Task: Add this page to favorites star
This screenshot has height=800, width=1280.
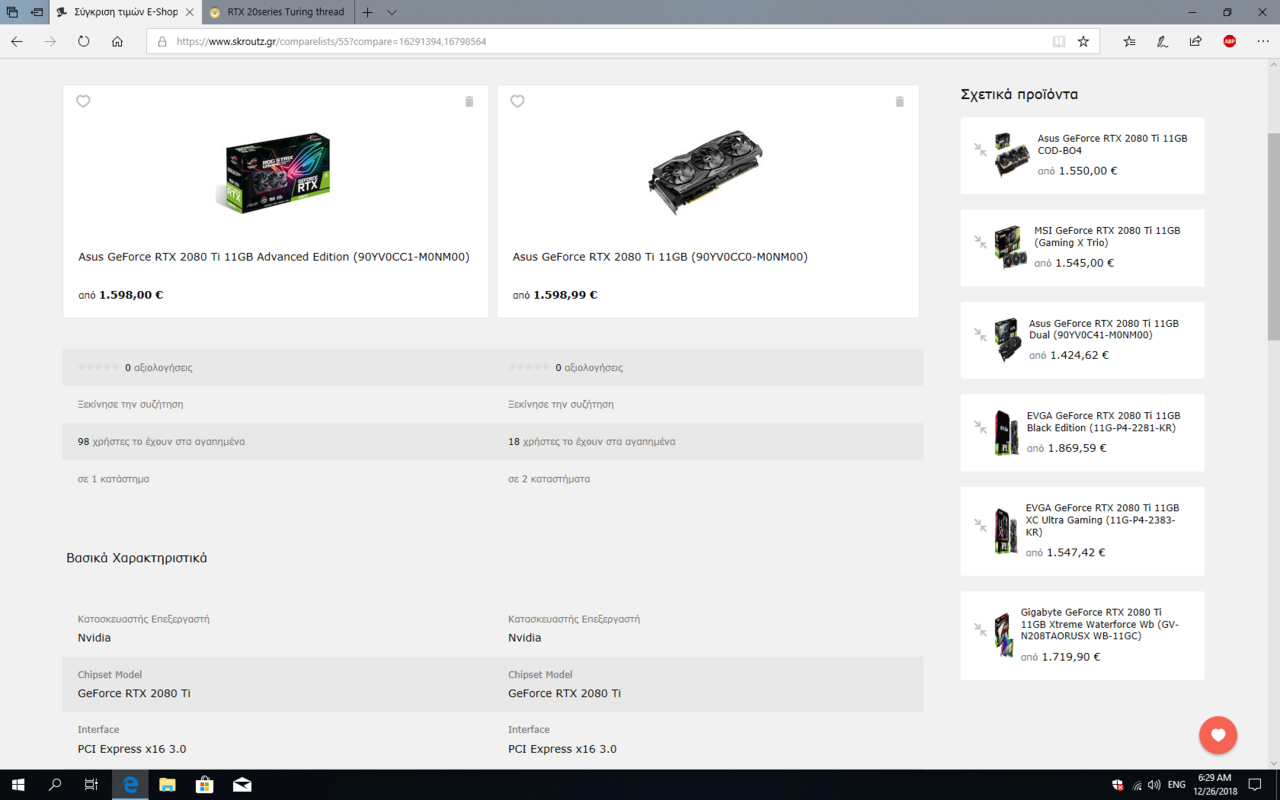Action: click(1084, 42)
